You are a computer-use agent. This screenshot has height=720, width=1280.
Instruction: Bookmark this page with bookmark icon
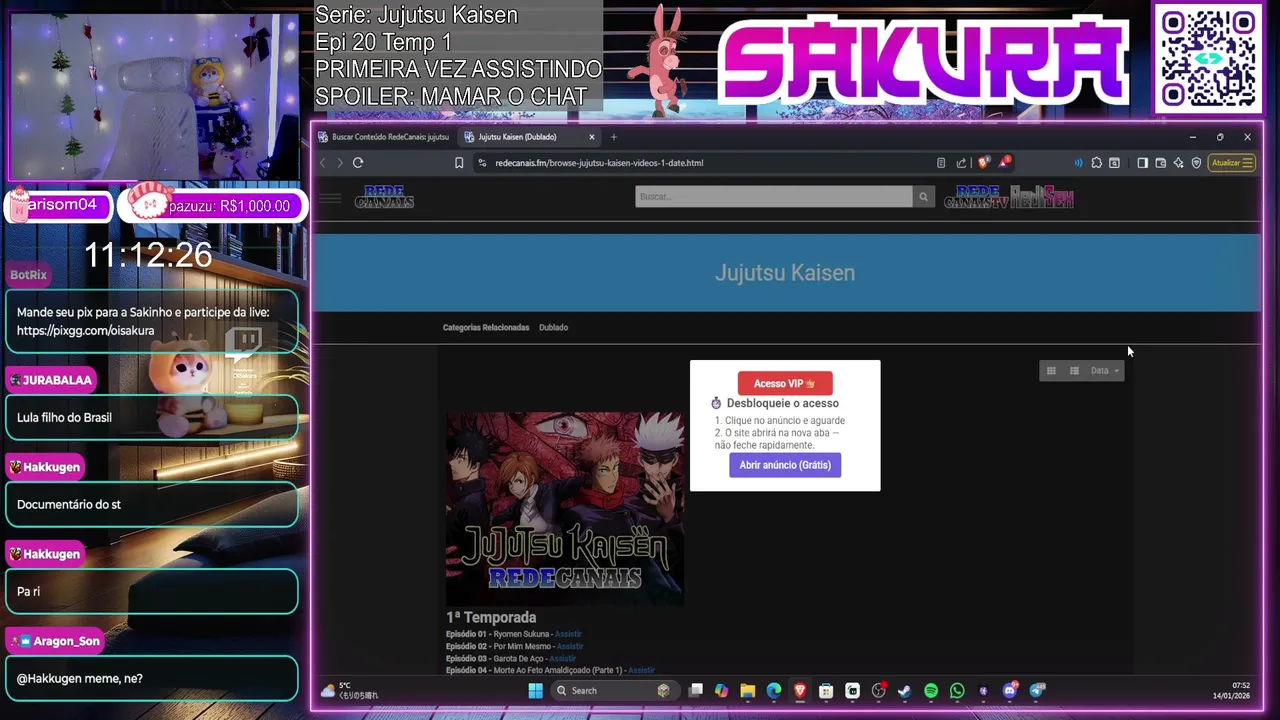tap(459, 163)
